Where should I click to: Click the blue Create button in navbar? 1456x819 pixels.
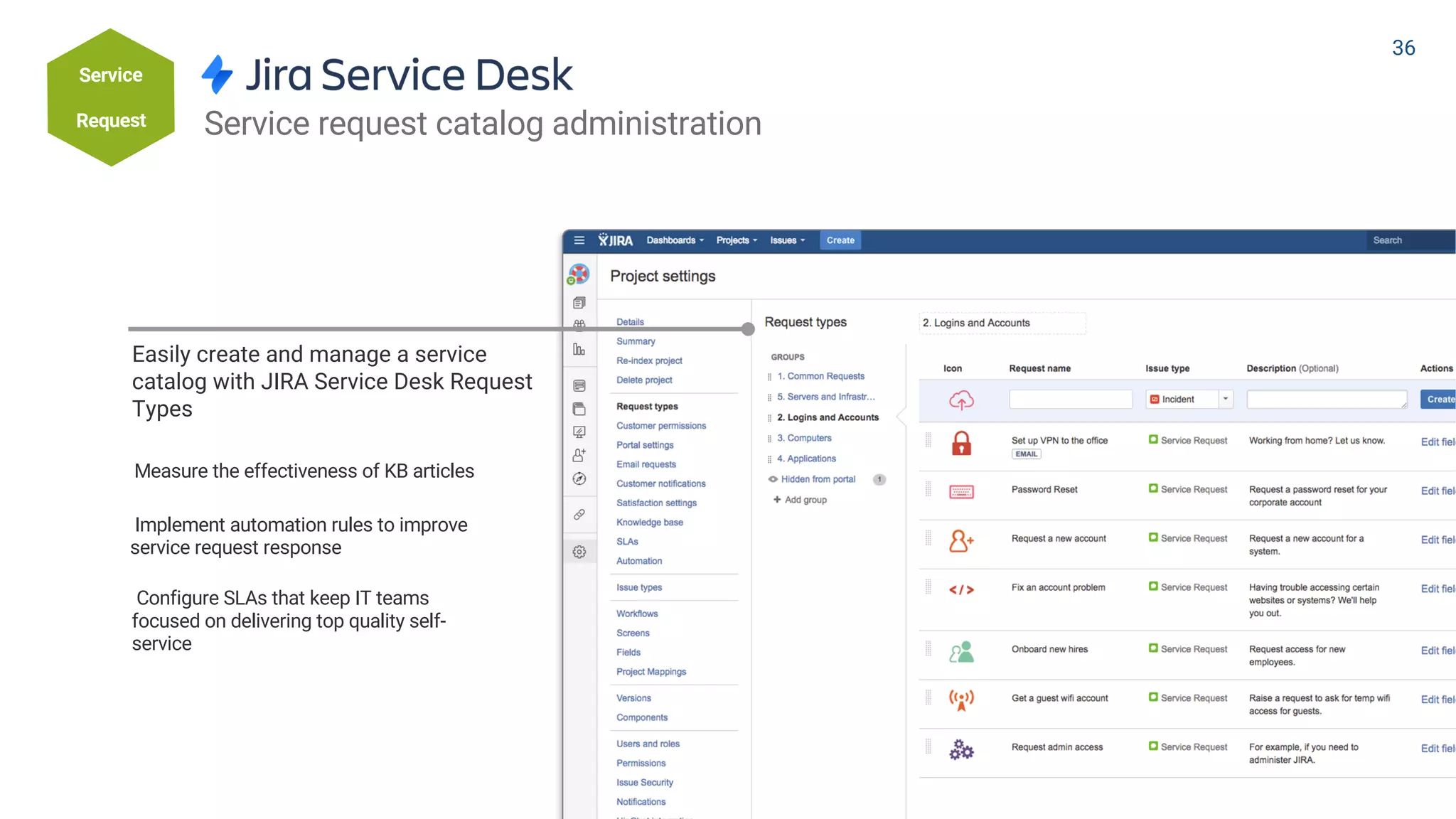(x=840, y=240)
